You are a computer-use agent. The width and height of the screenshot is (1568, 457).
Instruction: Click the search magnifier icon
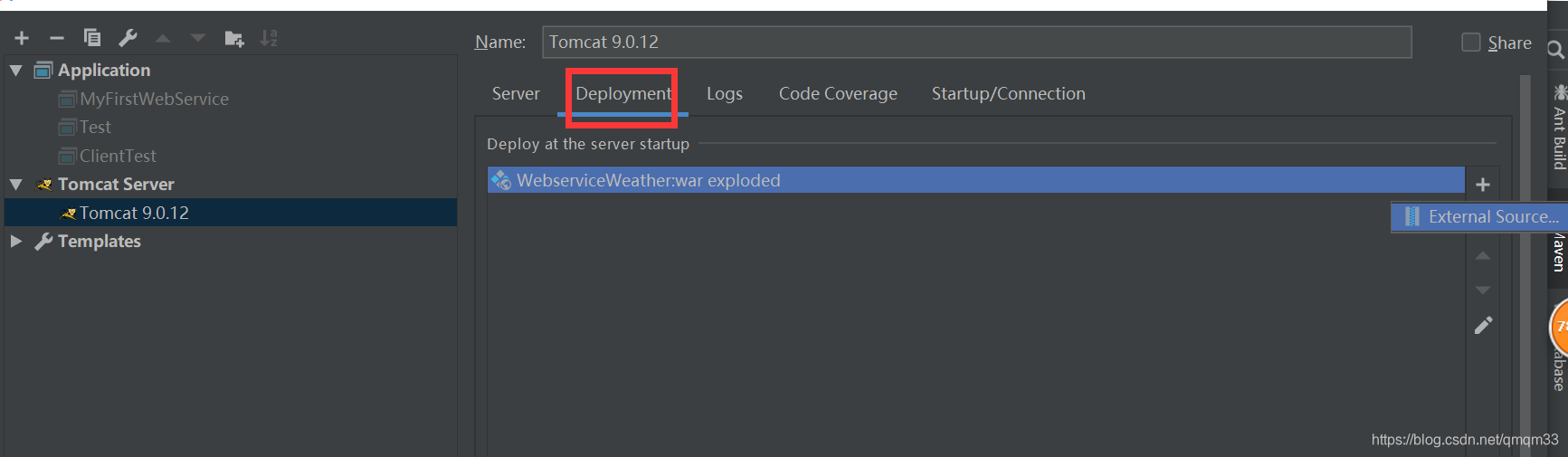coord(1556,49)
